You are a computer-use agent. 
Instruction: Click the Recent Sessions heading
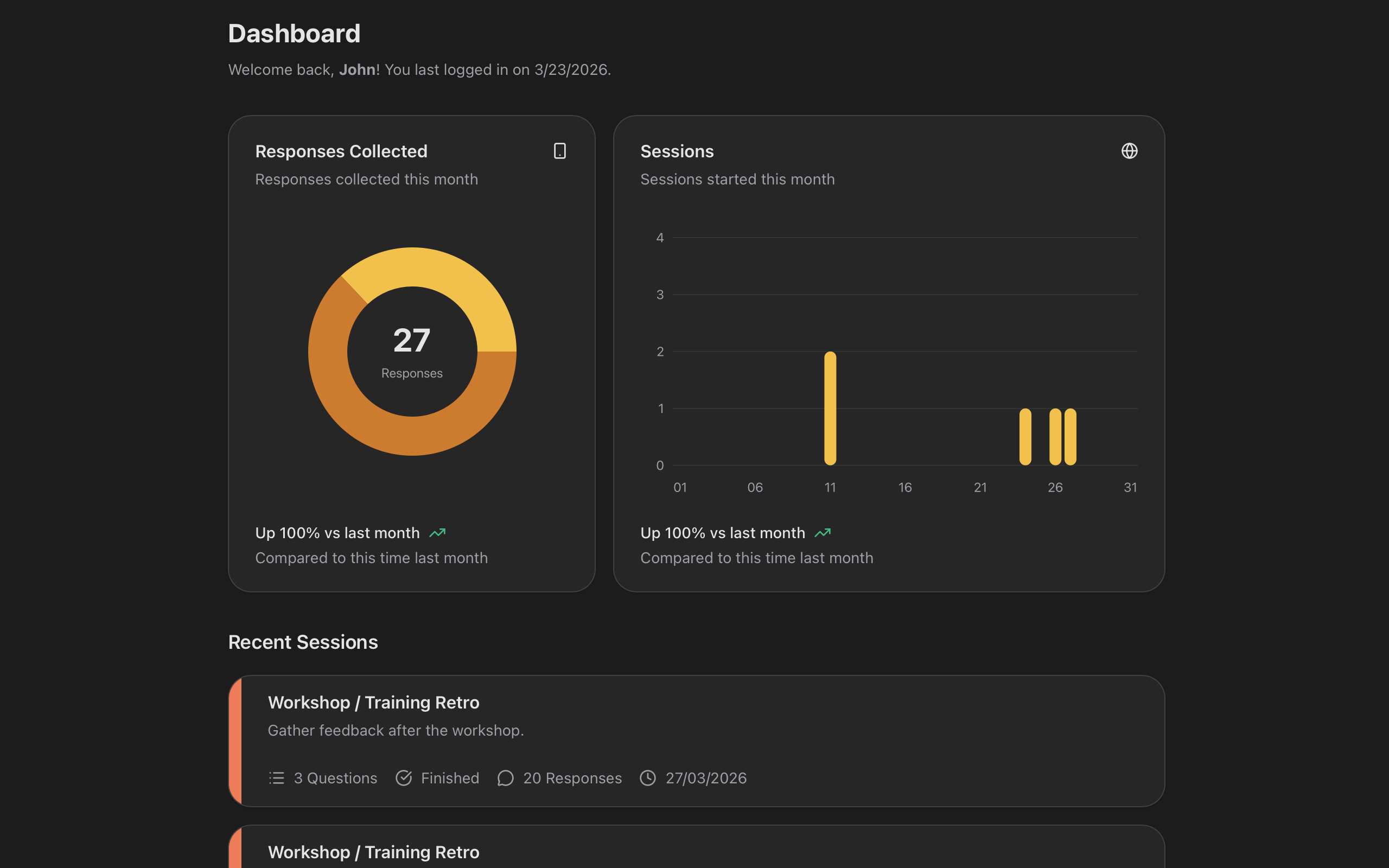click(303, 642)
